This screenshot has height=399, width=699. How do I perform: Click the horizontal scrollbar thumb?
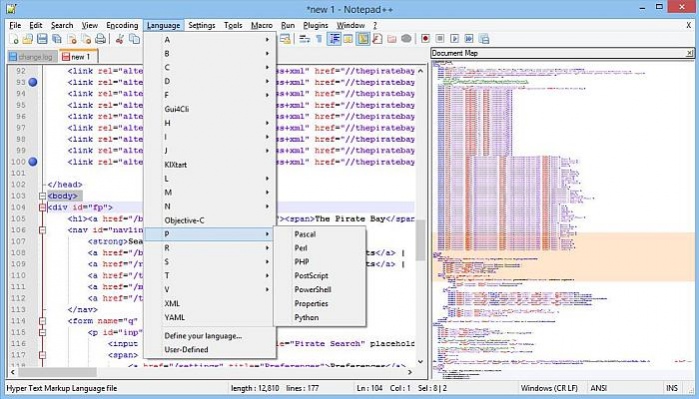[x=57, y=372]
